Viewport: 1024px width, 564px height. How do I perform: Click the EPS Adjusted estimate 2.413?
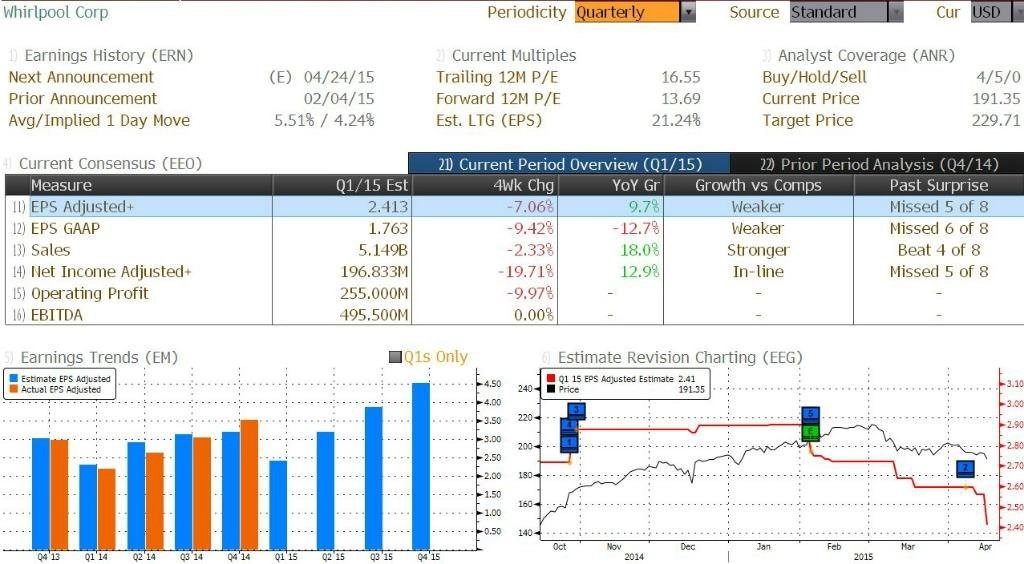click(x=388, y=207)
